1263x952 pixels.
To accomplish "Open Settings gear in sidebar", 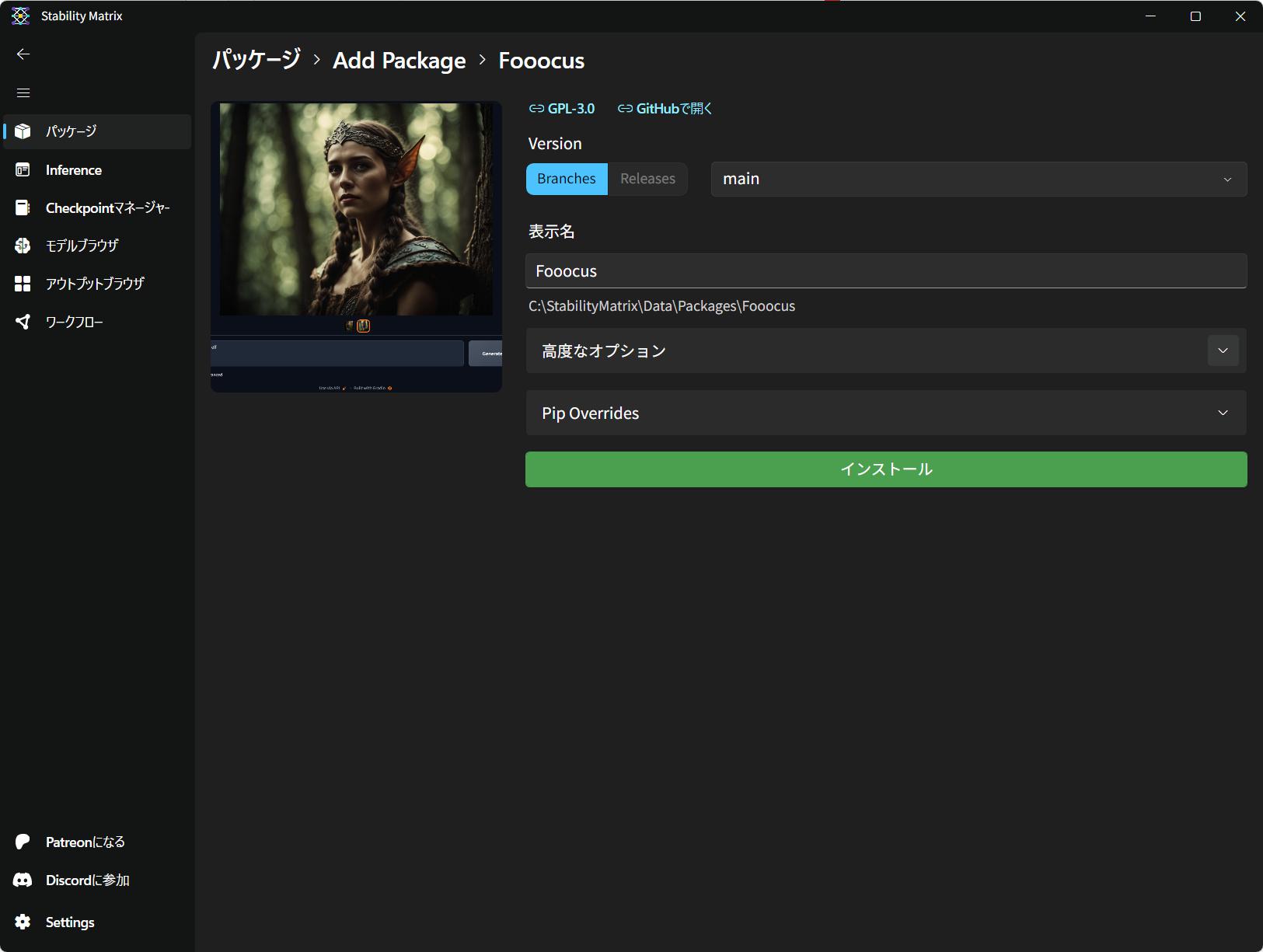I will pyautogui.click(x=23, y=922).
